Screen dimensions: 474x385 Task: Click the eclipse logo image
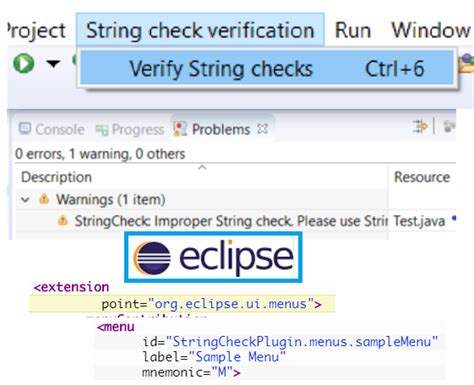(213, 257)
